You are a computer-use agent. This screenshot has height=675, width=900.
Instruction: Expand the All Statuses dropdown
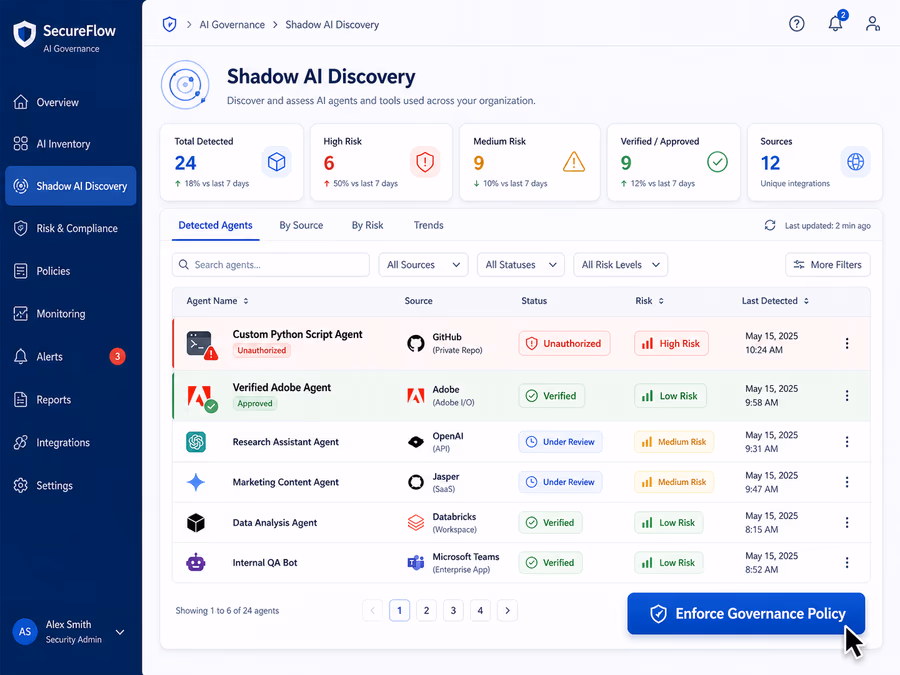[x=521, y=265]
